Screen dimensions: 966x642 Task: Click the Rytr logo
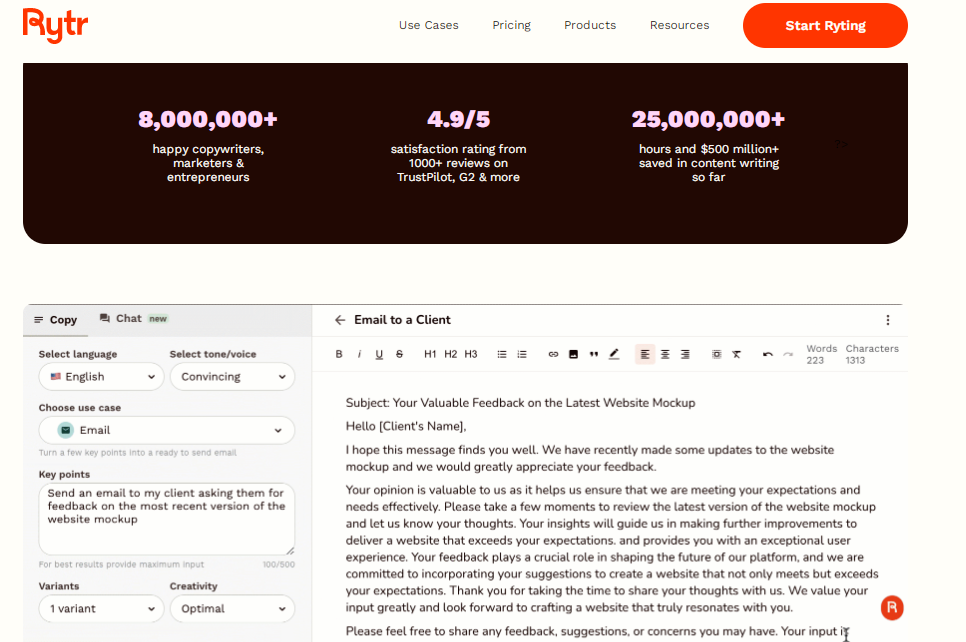coord(55,25)
